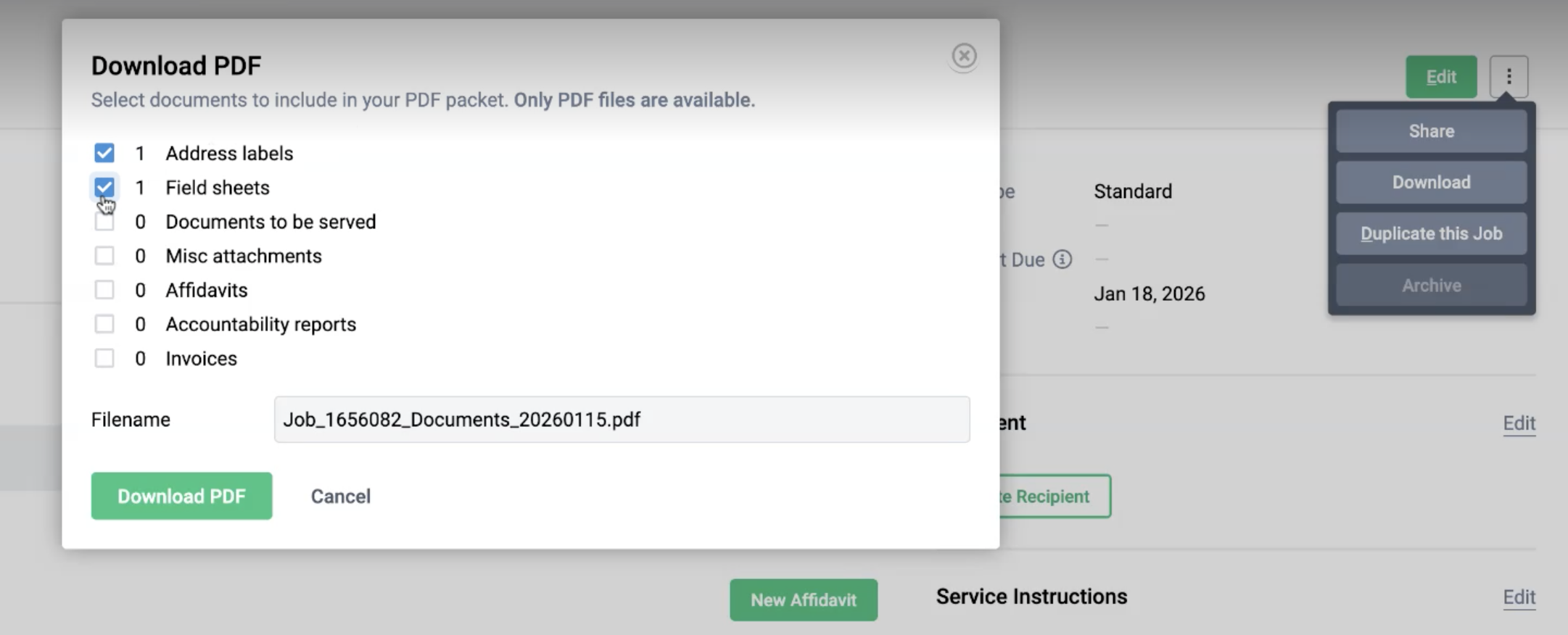The height and width of the screenshot is (635, 1568).
Task: Cancel the PDF download dialog
Action: tap(340, 497)
